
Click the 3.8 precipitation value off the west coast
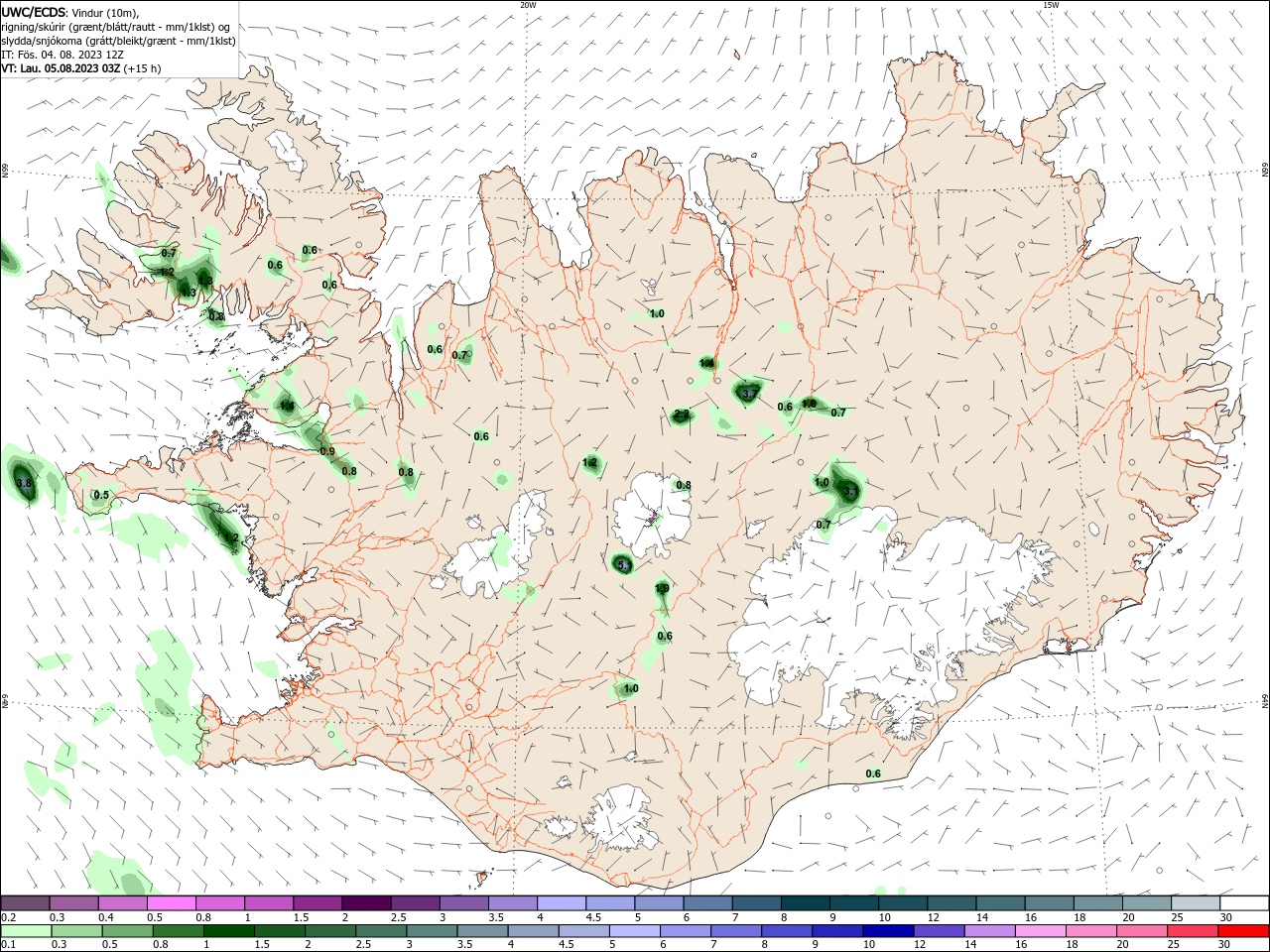point(25,483)
